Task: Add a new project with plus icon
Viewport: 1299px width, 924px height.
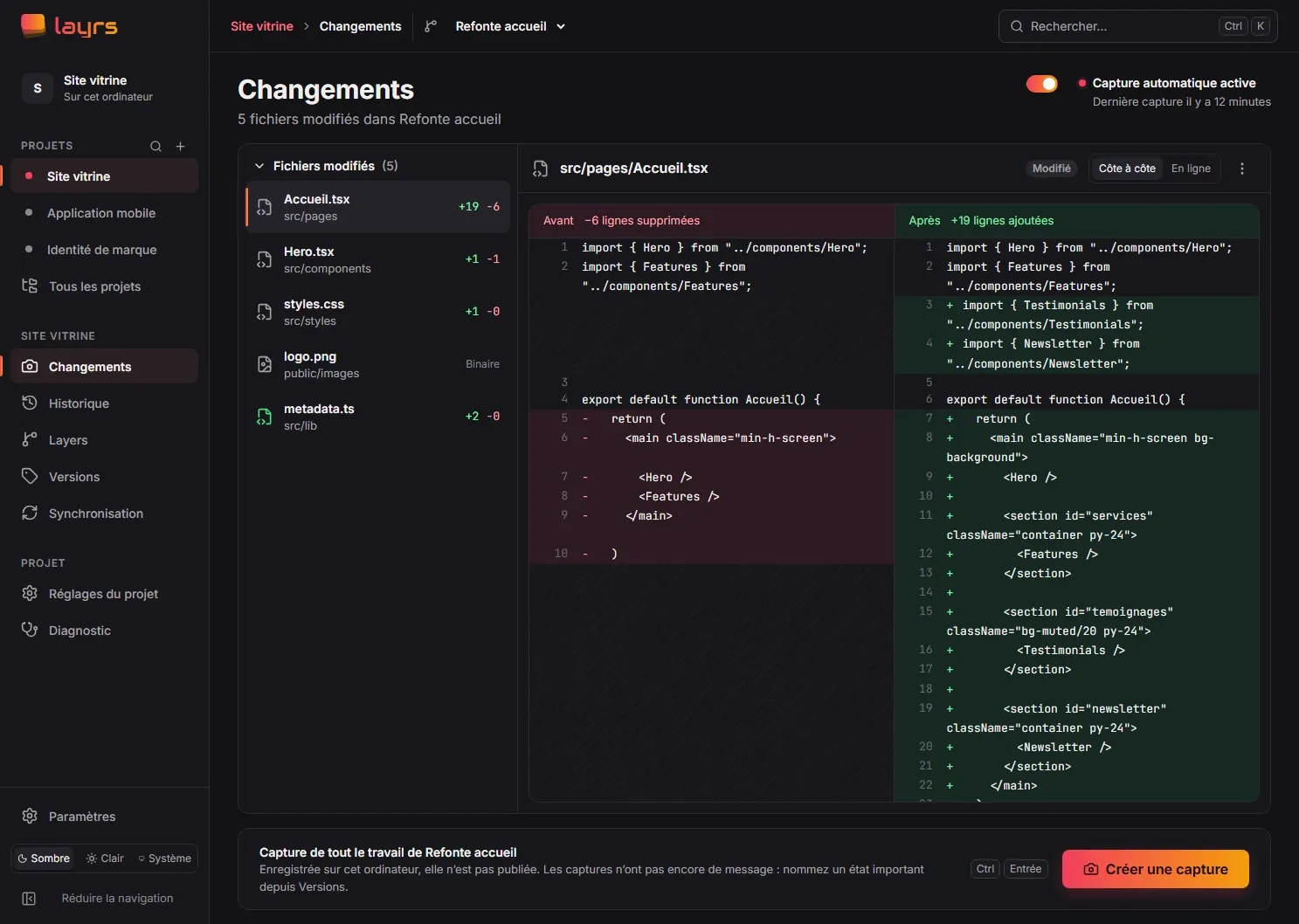Action: (x=181, y=146)
